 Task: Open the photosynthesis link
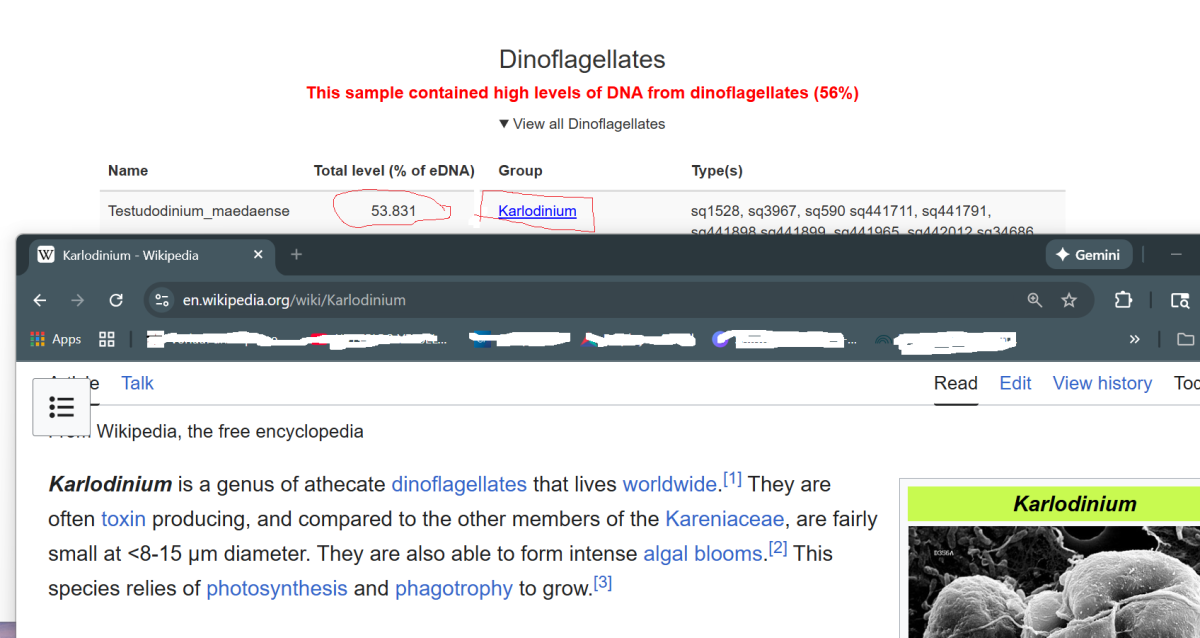tap(277, 588)
